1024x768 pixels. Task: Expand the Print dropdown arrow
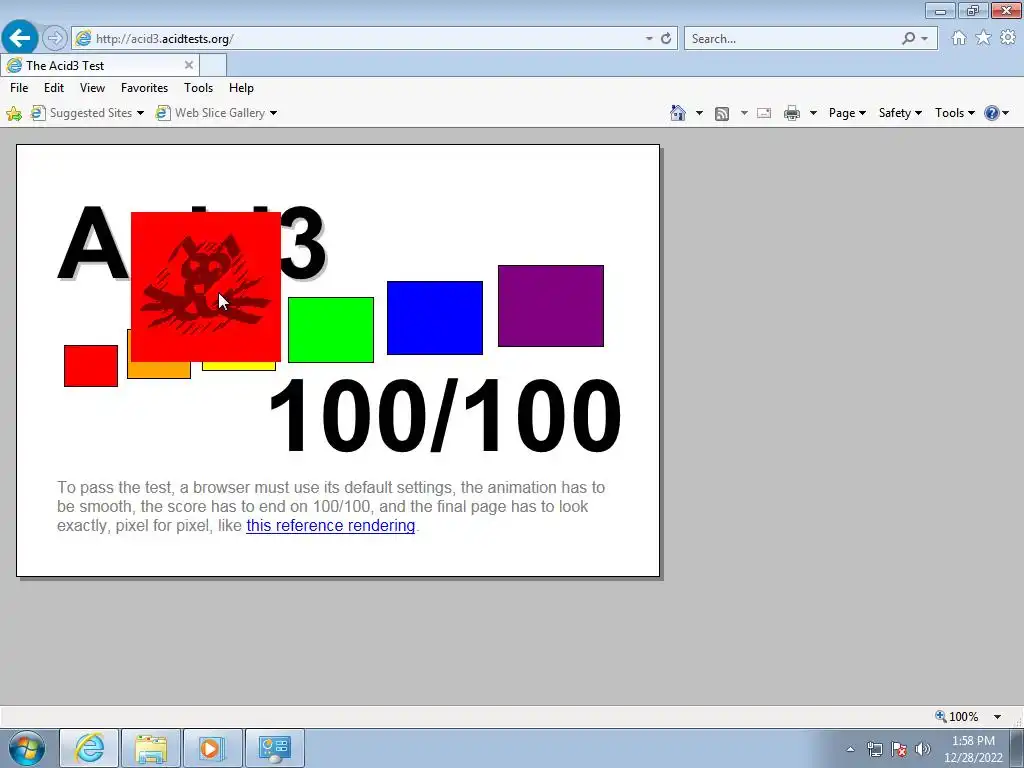pyautogui.click(x=813, y=113)
